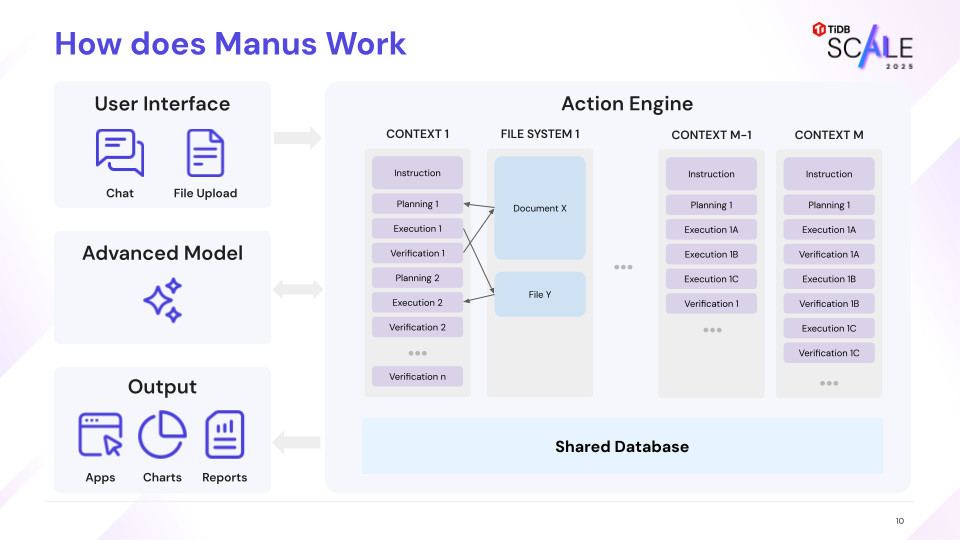Click the Advanced Model sparkle icon

pos(162,300)
